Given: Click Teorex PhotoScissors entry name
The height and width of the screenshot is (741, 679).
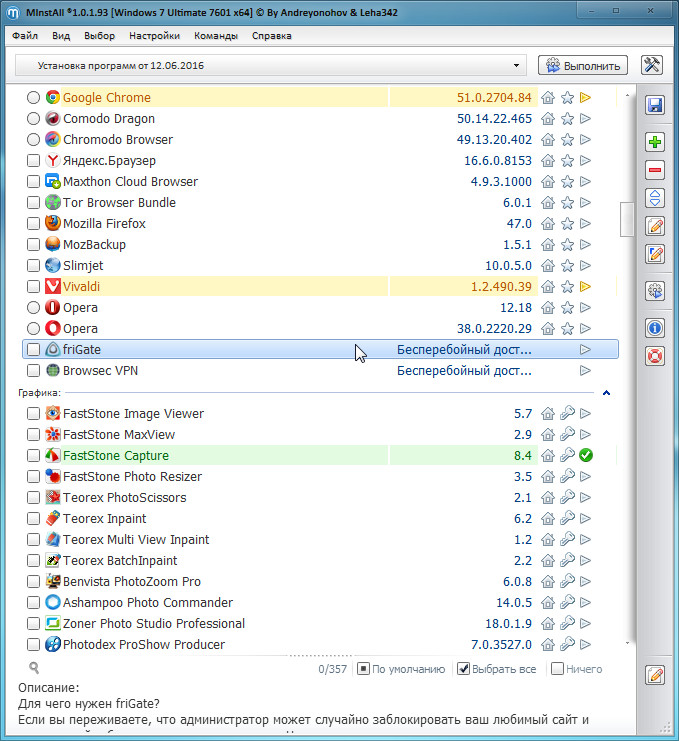Looking at the screenshot, I should pyautogui.click(x=125, y=498).
